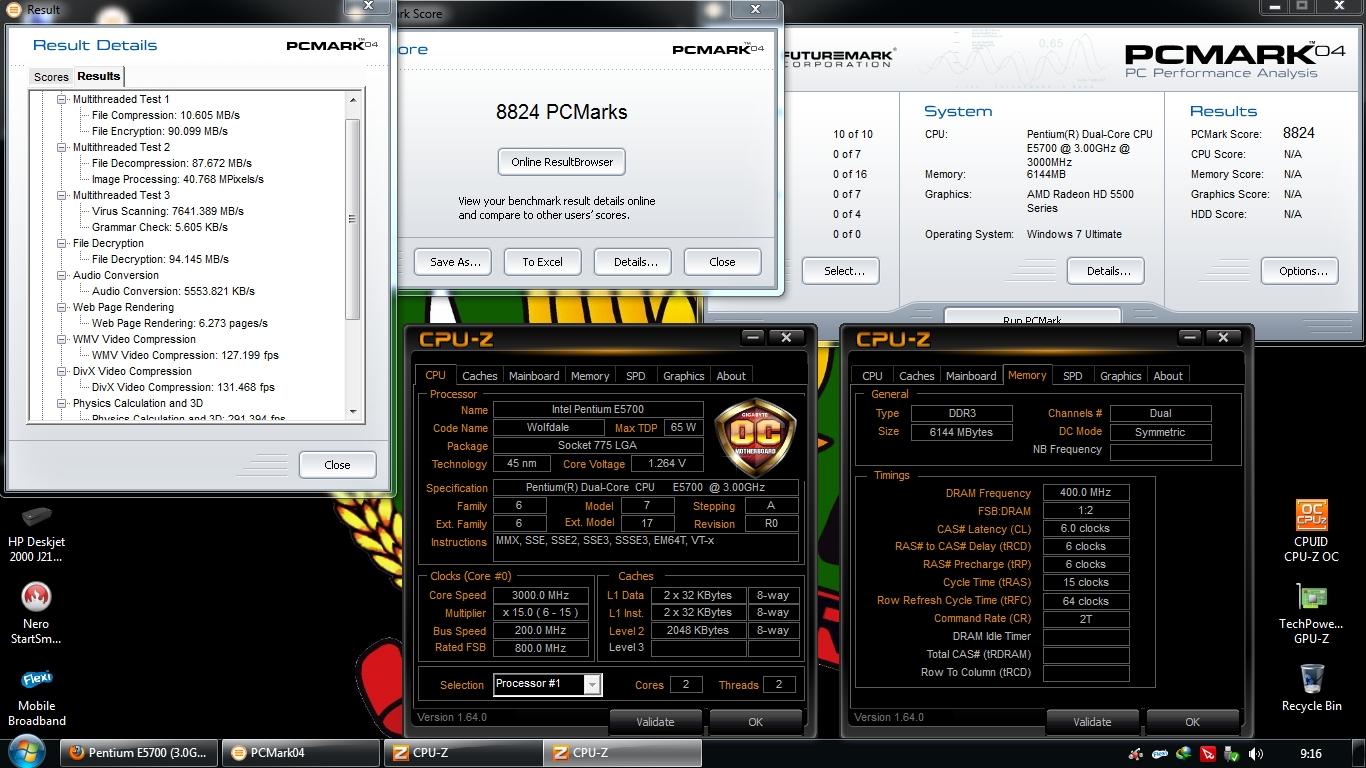Click the To Excel button

click(542, 262)
